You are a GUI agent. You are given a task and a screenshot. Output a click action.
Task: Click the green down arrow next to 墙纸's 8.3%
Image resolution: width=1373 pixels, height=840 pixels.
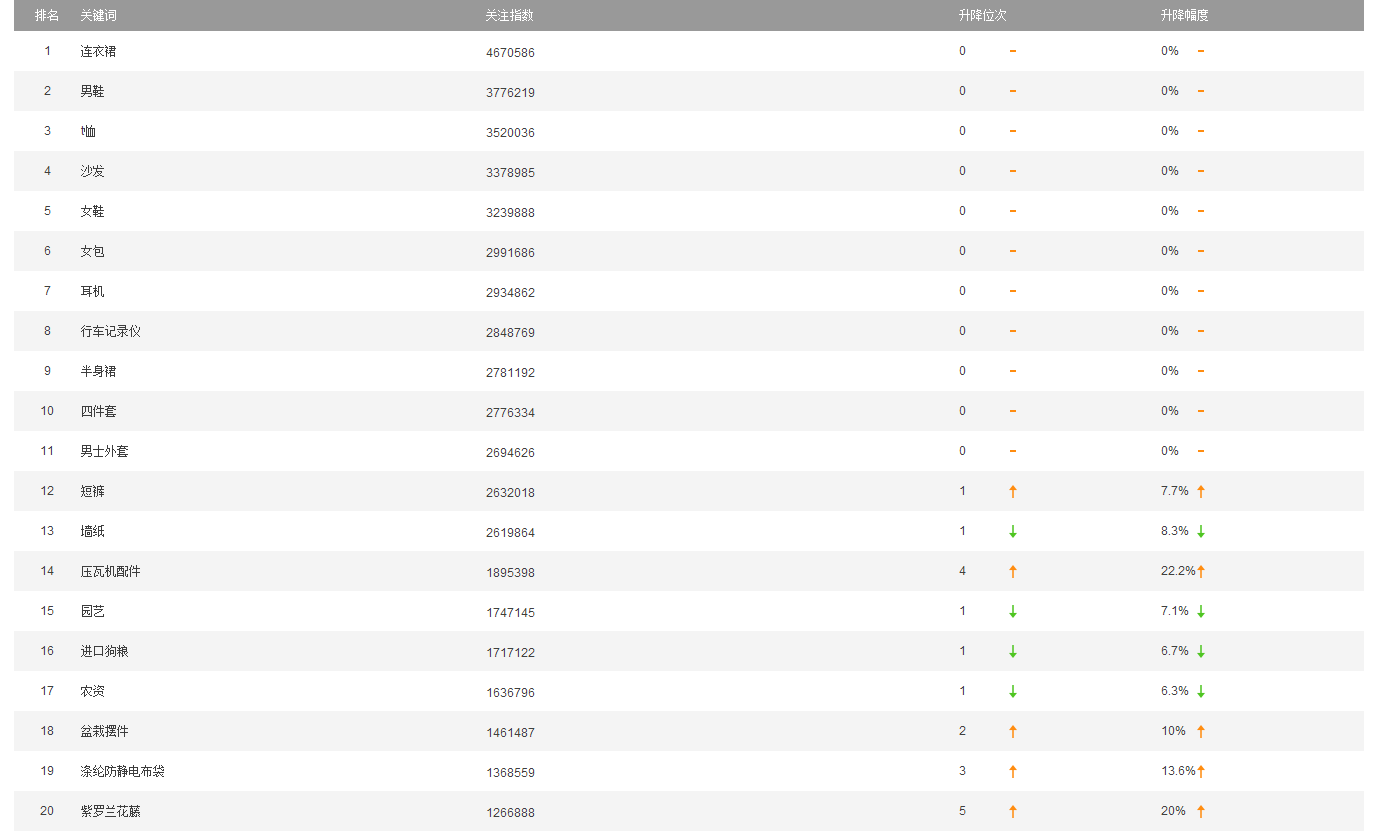click(1201, 531)
